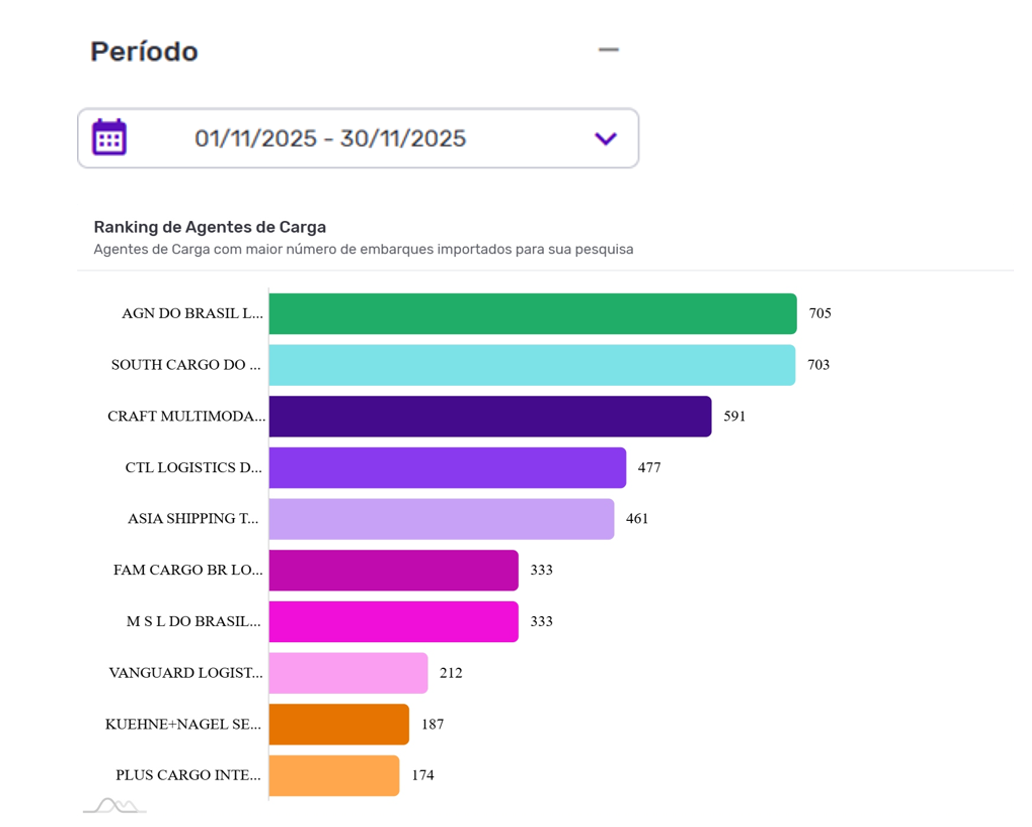This screenshot has width=1032, height=827.
Task: Click the CRAFT MULTIMODA... agent label
Action: coord(187,416)
